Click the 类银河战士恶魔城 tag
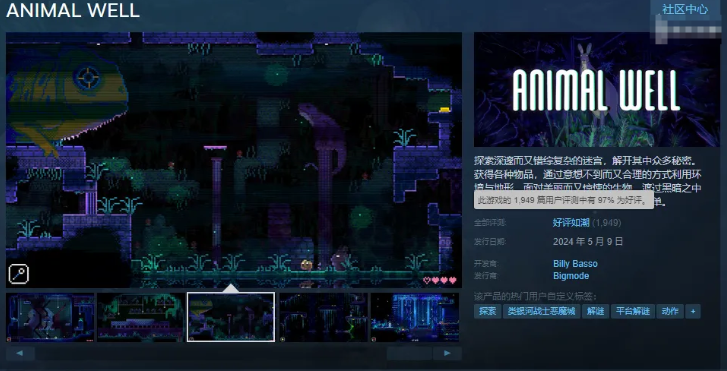The image size is (727, 371). pyautogui.click(x=542, y=311)
